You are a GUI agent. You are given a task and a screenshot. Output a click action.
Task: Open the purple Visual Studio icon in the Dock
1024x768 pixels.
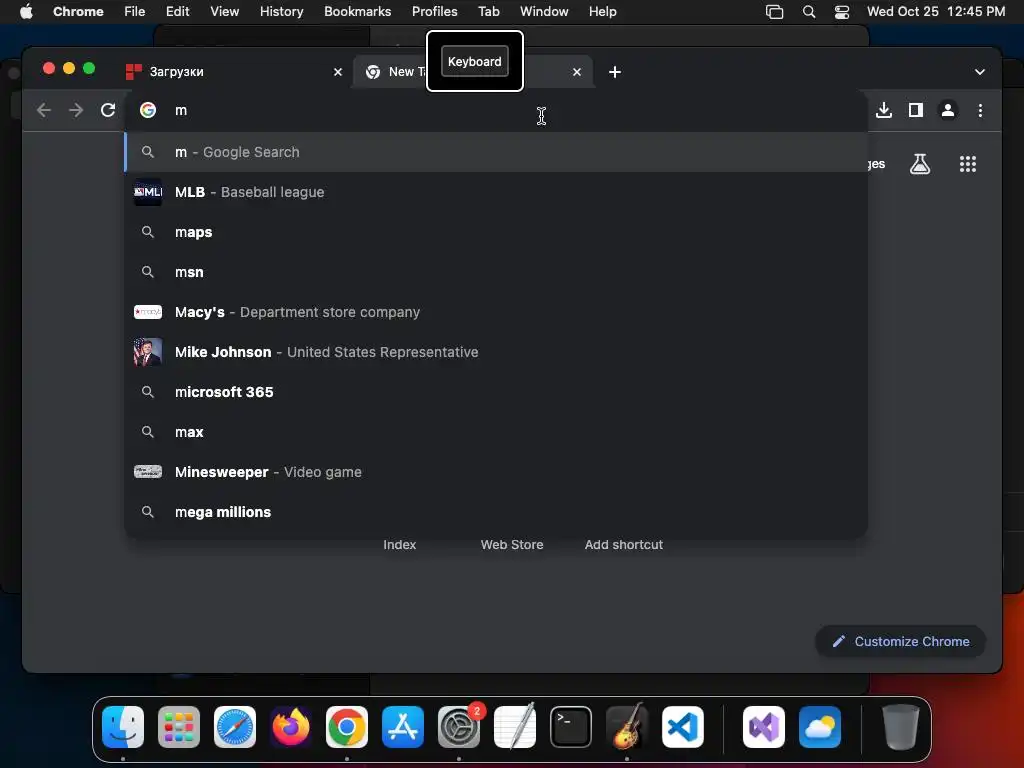[x=763, y=727]
